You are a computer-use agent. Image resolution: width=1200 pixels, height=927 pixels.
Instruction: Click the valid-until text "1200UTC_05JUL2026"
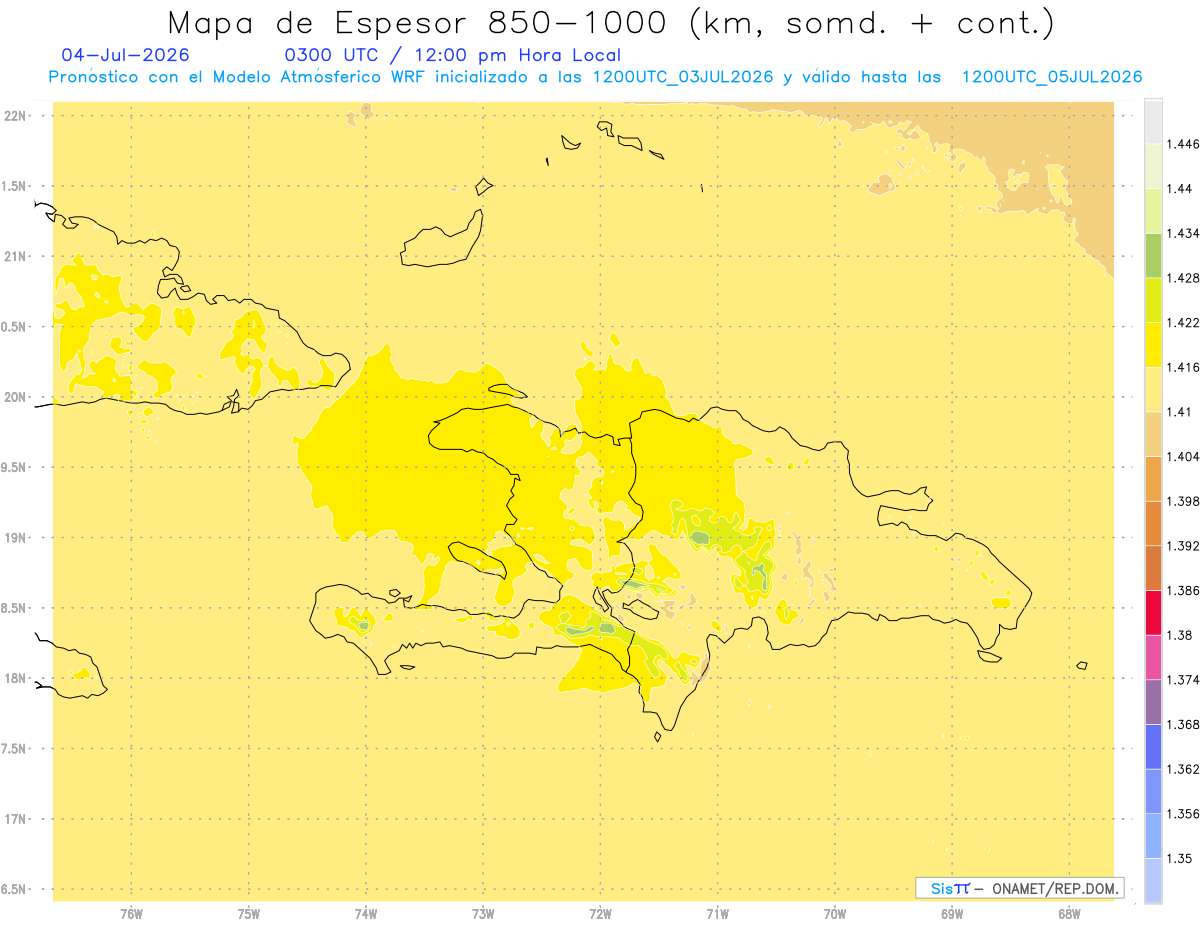pos(1052,77)
